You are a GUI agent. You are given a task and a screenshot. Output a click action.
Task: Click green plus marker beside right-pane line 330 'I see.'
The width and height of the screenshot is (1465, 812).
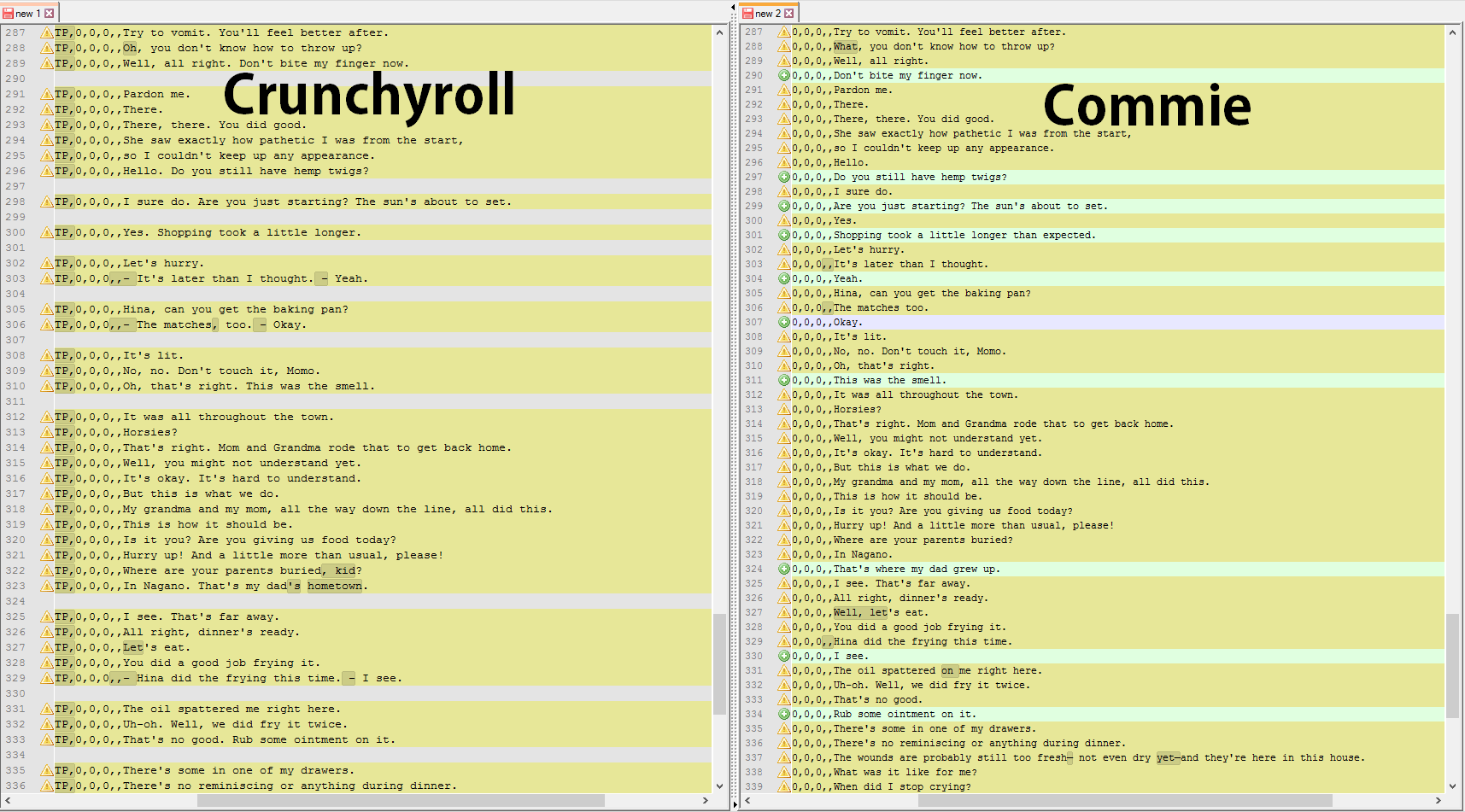pos(783,656)
